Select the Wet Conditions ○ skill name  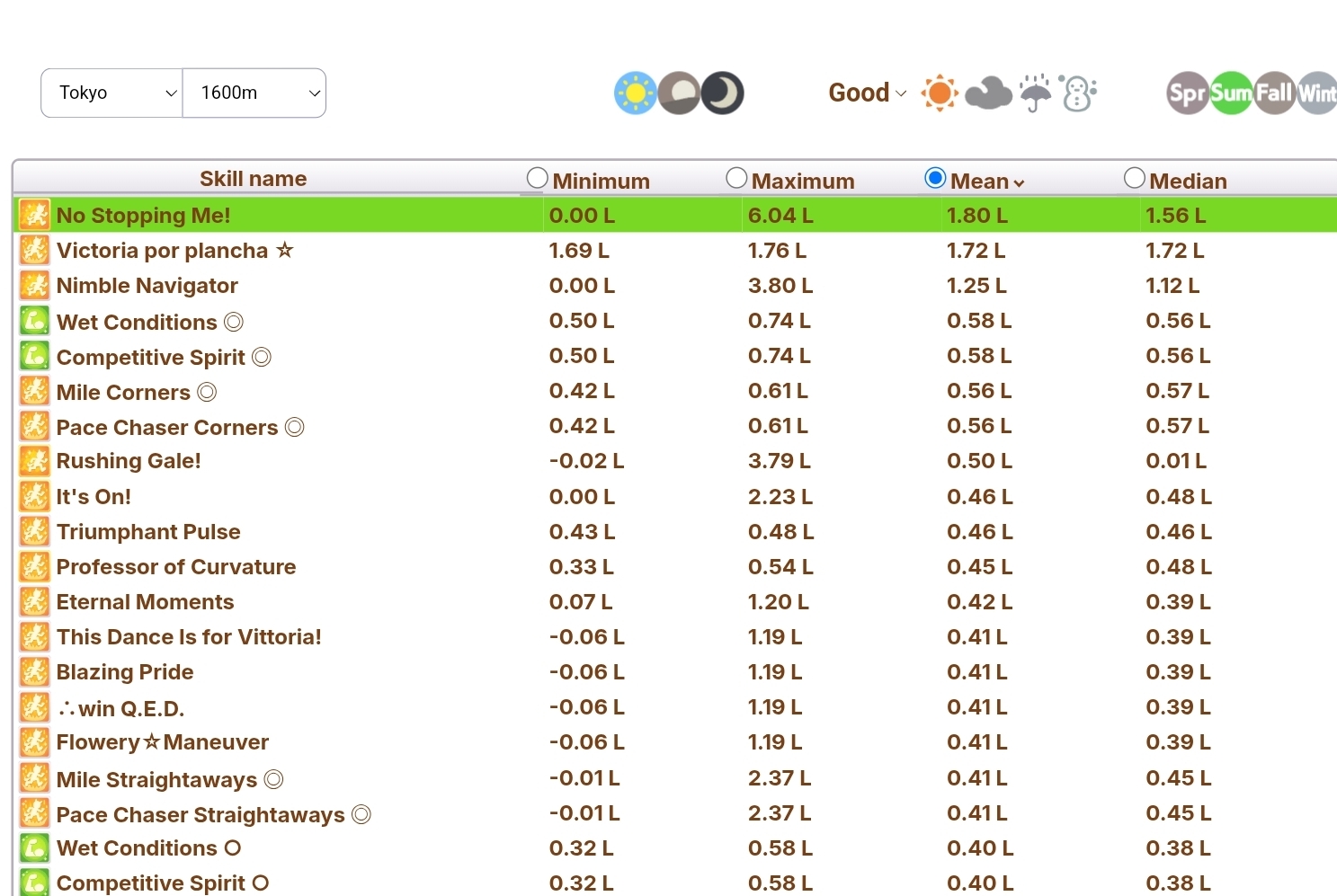pos(148,847)
